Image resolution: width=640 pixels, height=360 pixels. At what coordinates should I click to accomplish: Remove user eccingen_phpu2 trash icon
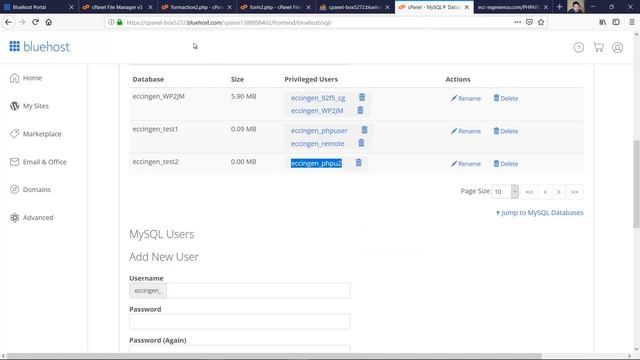(358, 162)
